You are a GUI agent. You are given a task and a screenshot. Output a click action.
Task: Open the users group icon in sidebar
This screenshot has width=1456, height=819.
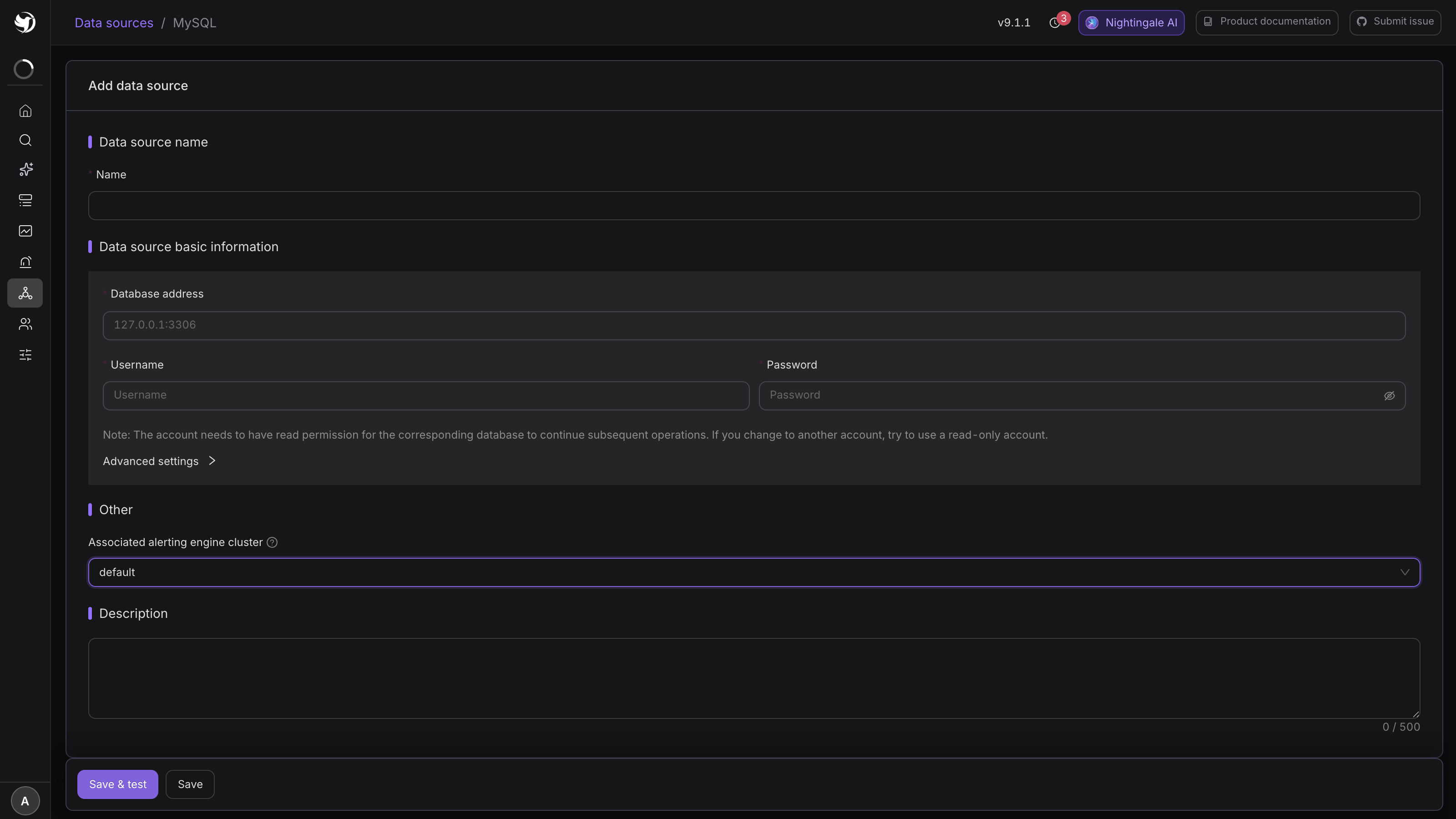point(25,324)
